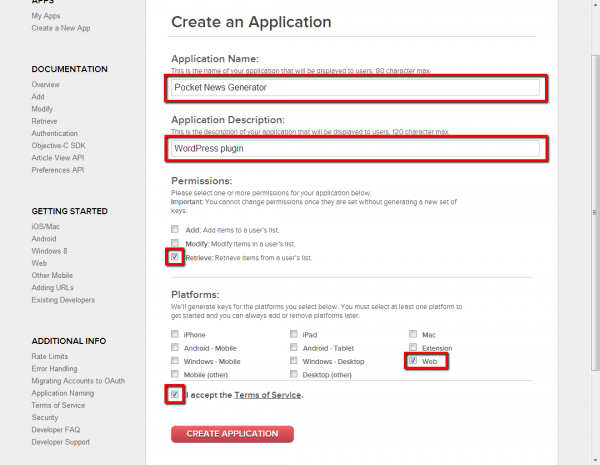600x465 pixels.
Task: Open the Add documentation page
Action: (38, 96)
